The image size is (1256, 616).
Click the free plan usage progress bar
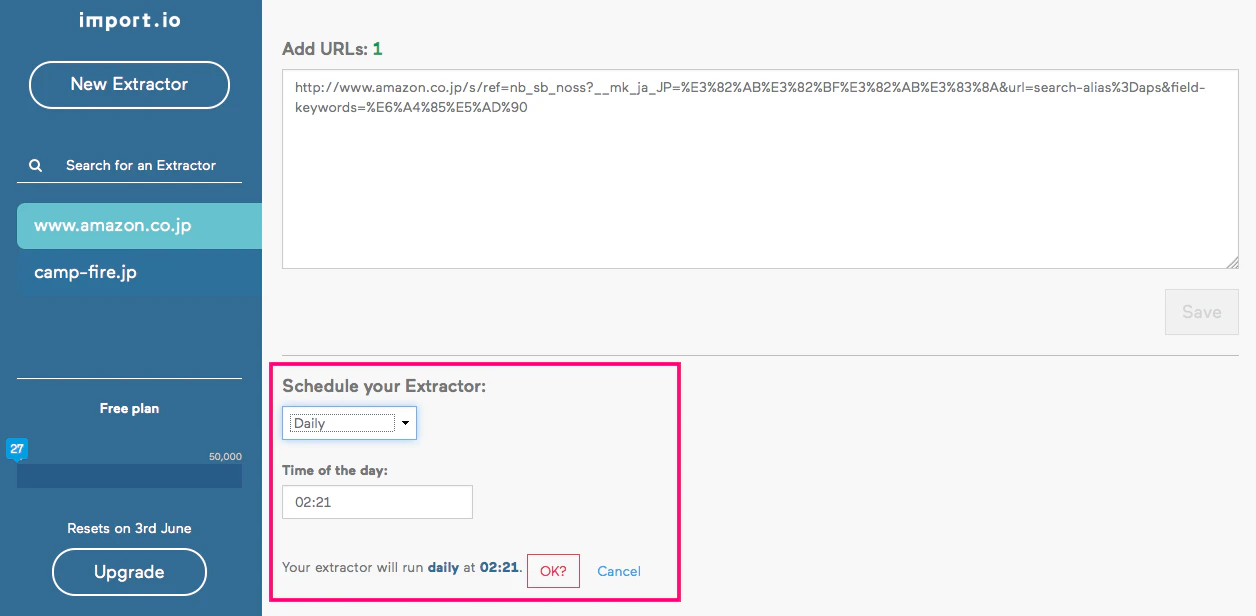[x=129, y=475]
